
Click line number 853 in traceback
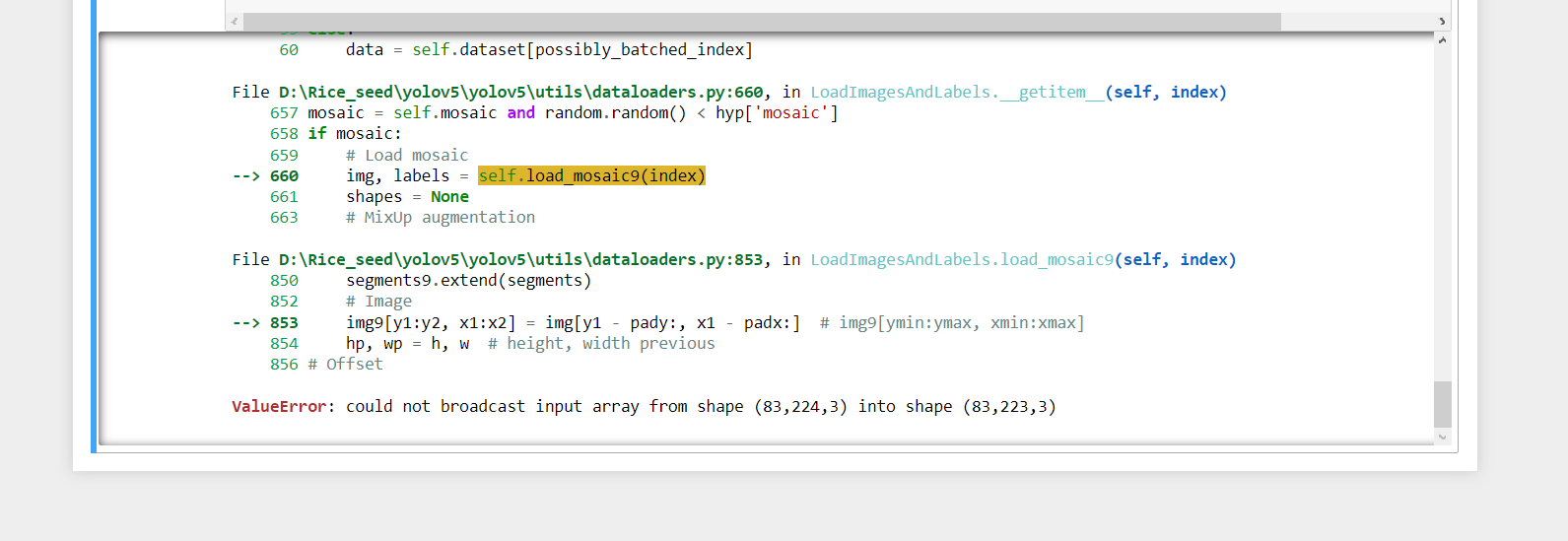(284, 322)
